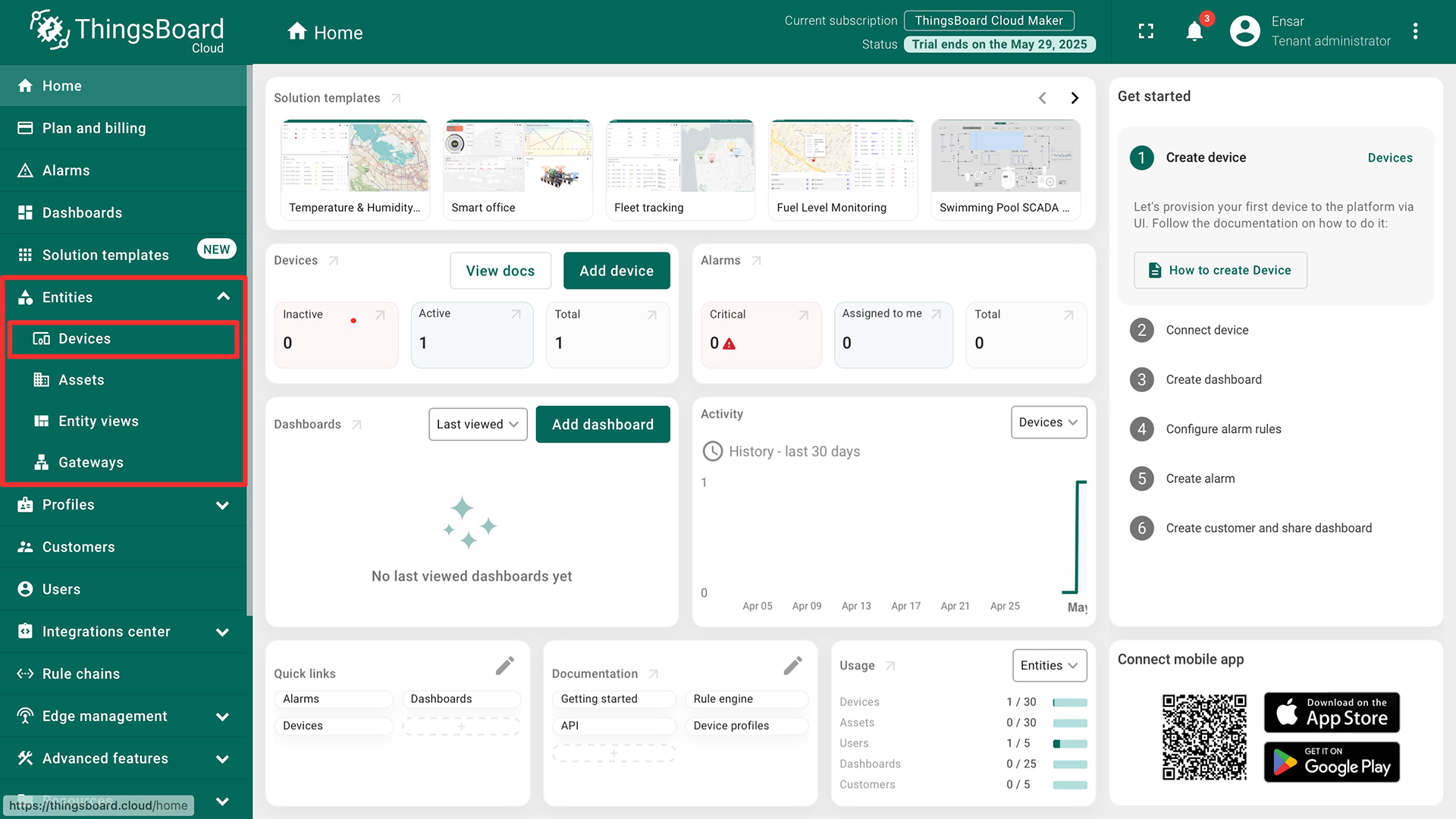Viewport: 1456px width, 819px height.
Task: Click the How to create Device link
Action: point(1219,270)
